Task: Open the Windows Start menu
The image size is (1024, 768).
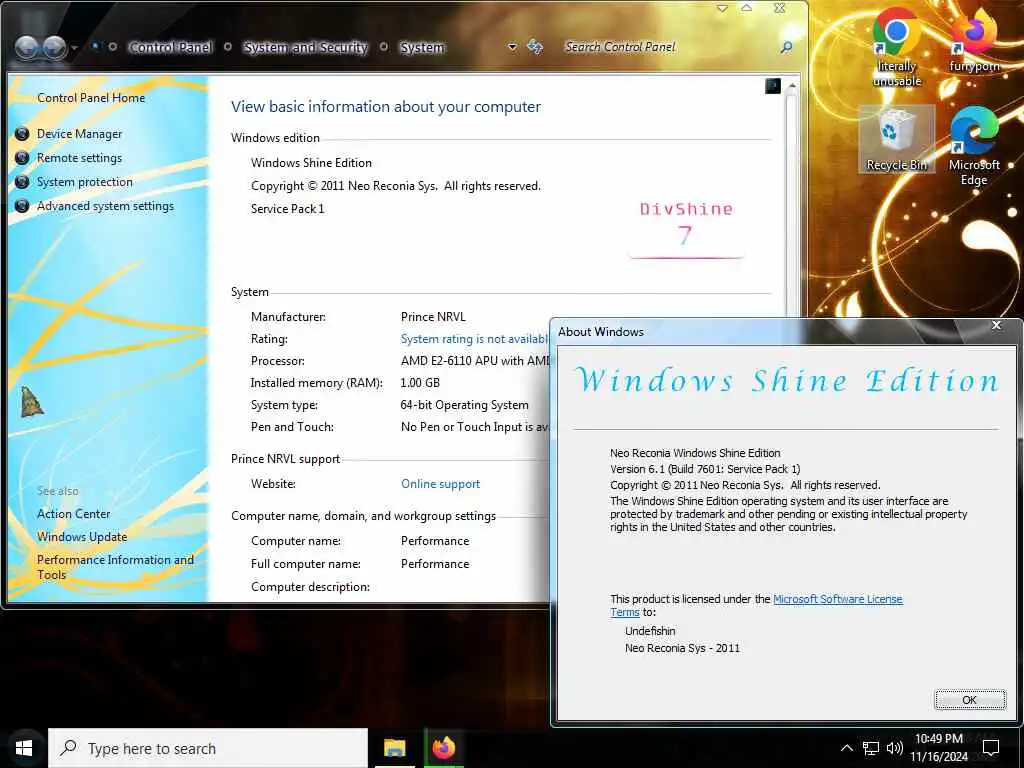Action: pos(24,748)
